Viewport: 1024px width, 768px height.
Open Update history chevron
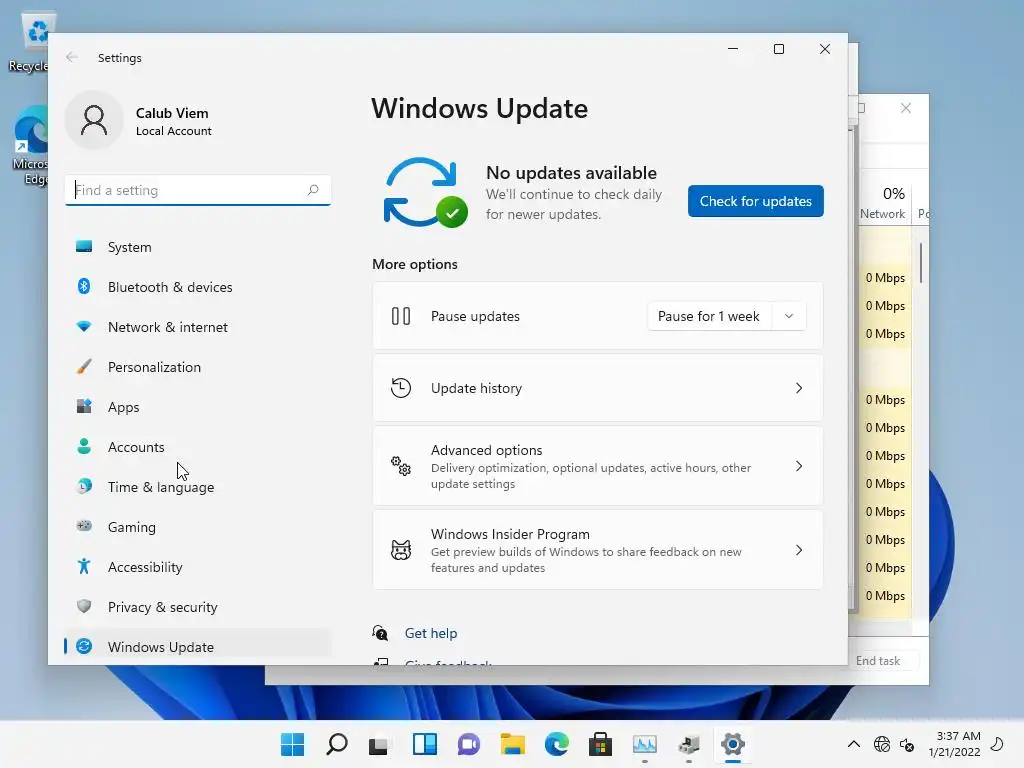click(799, 388)
